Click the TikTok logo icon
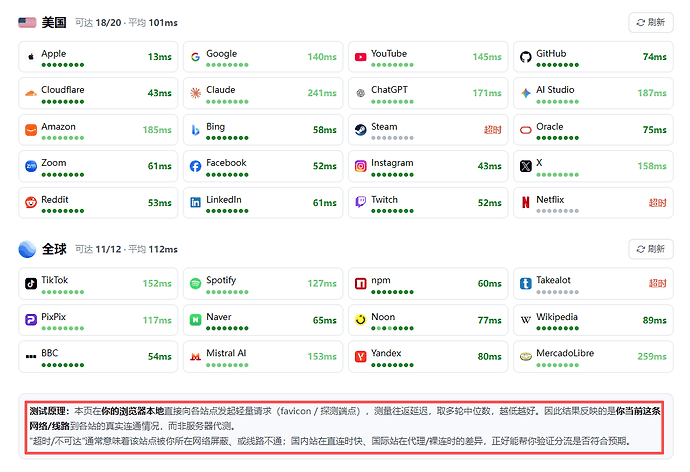 pos(31,284)
